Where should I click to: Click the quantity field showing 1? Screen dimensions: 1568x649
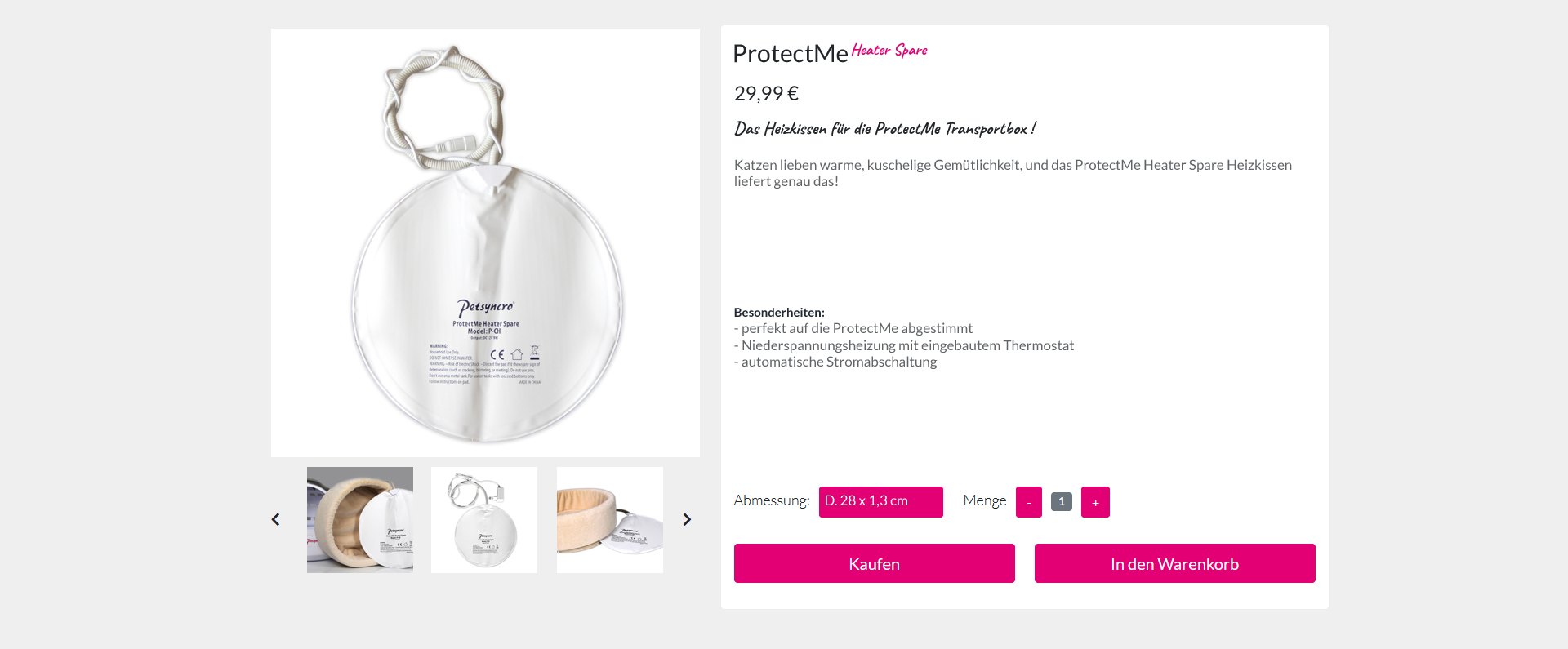click(1061, 502)
